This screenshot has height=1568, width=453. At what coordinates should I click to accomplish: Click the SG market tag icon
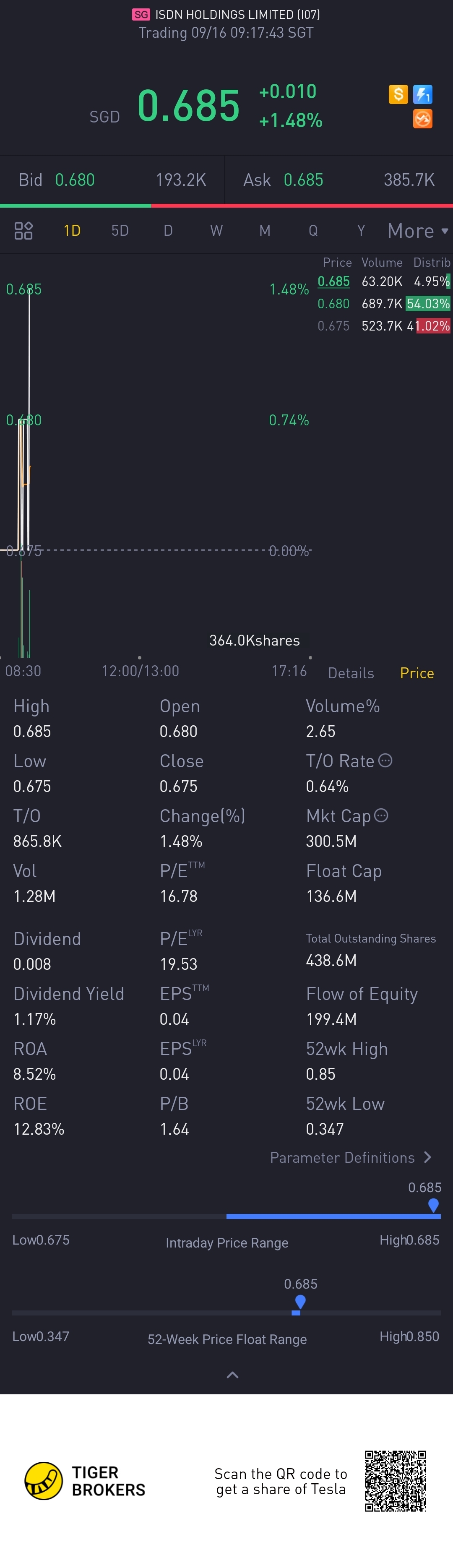(x=141, y=15)
